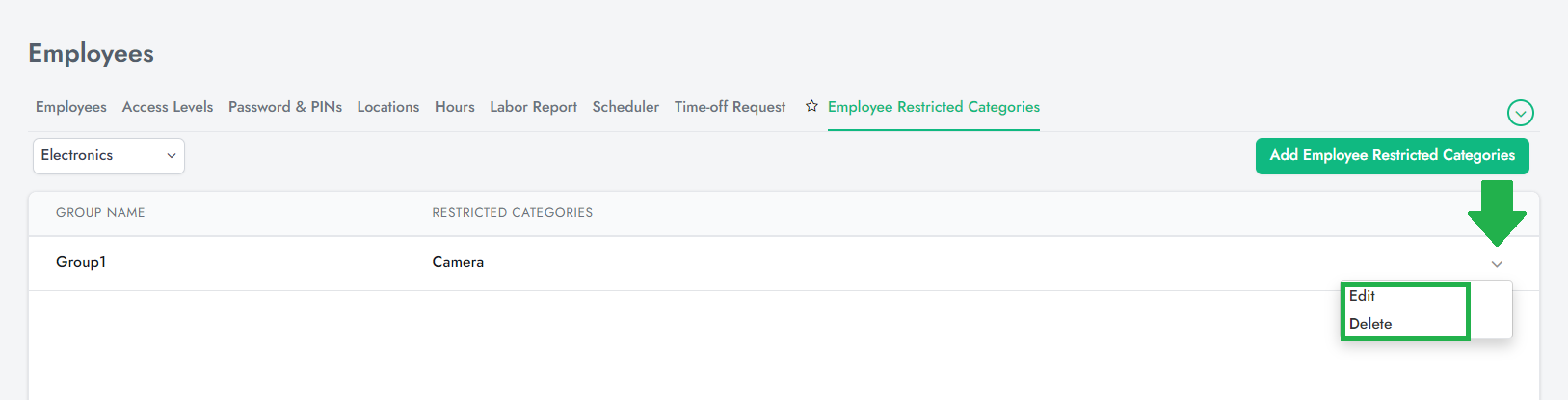Expand the Group1 row actions chevron
This screenshot has width=1568, height=400.
click(x=1497, y=264)
